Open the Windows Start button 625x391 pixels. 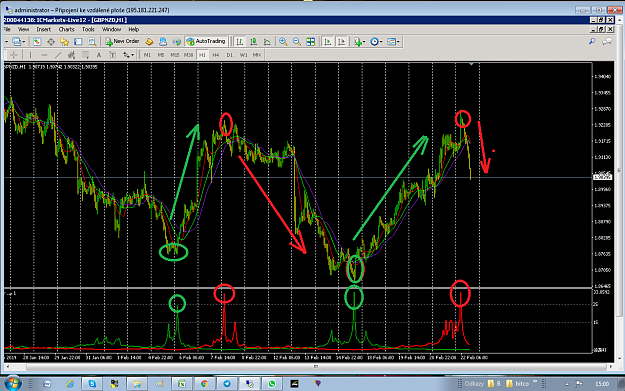tap(12, 383)
